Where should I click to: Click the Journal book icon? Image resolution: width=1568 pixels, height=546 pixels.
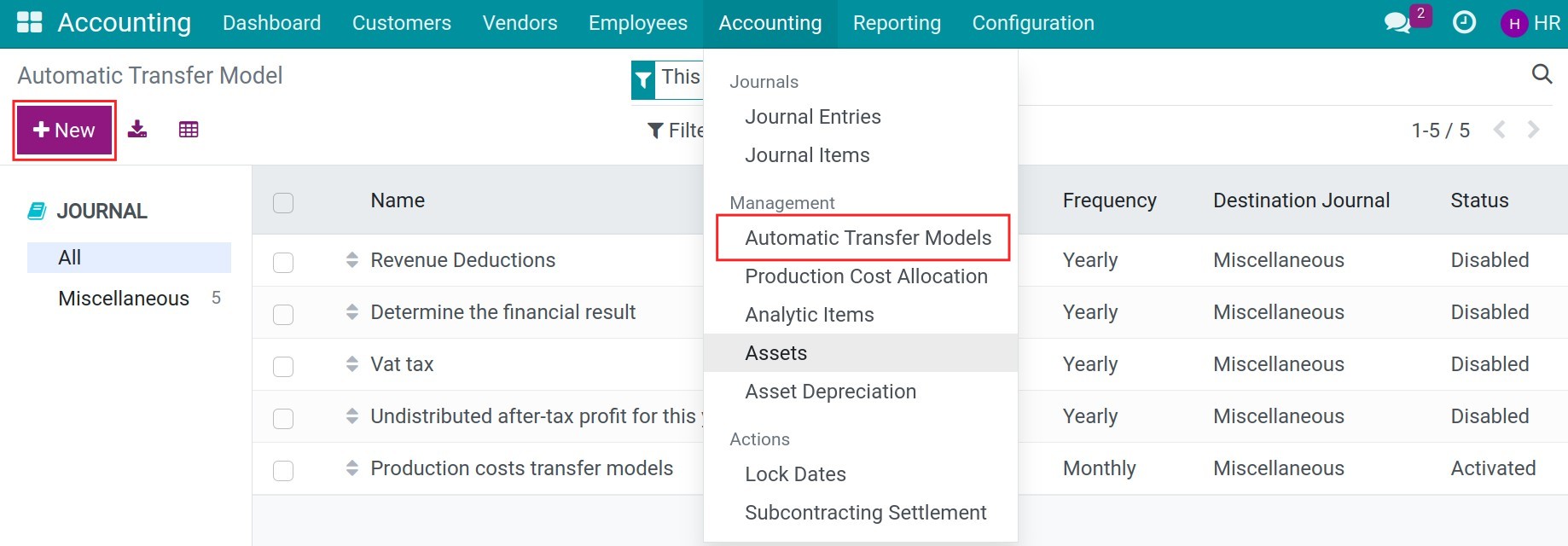(37, 211)
